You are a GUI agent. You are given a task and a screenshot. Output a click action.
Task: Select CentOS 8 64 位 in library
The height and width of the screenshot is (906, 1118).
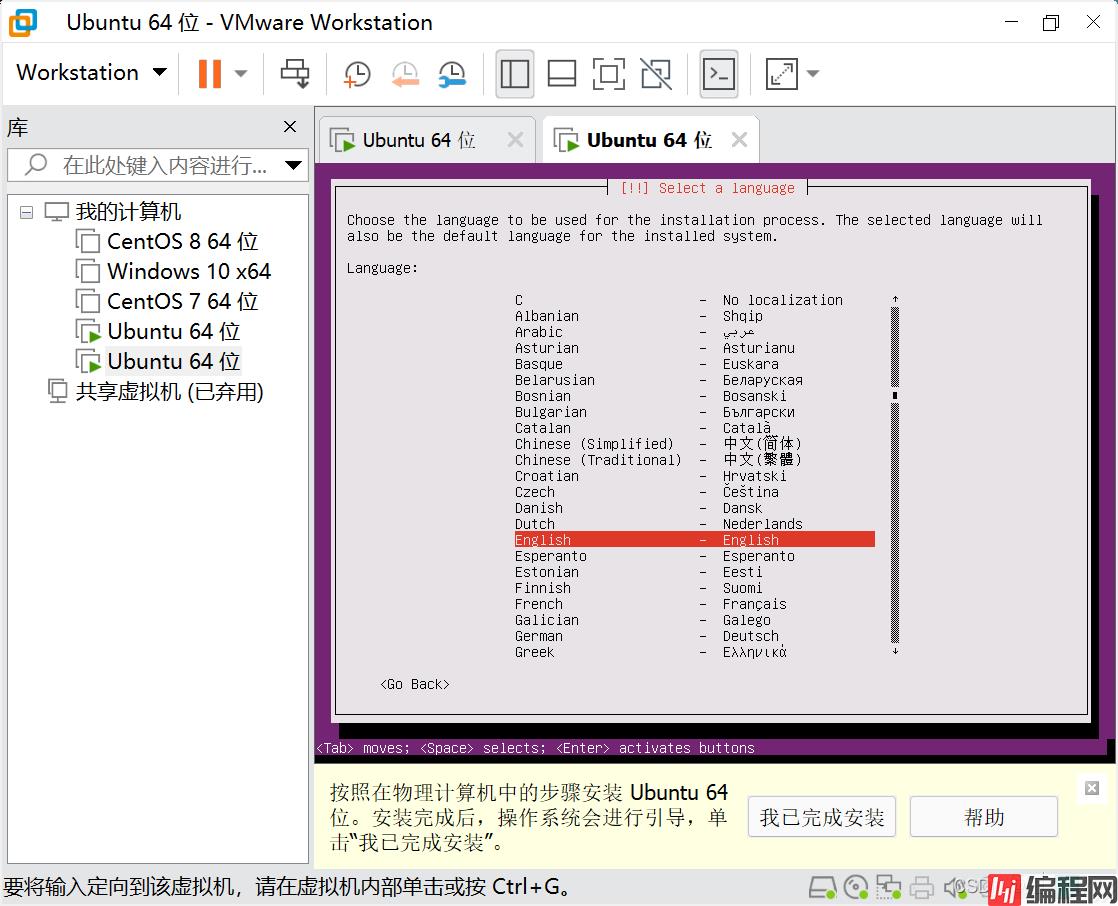[x=182, y=242]
